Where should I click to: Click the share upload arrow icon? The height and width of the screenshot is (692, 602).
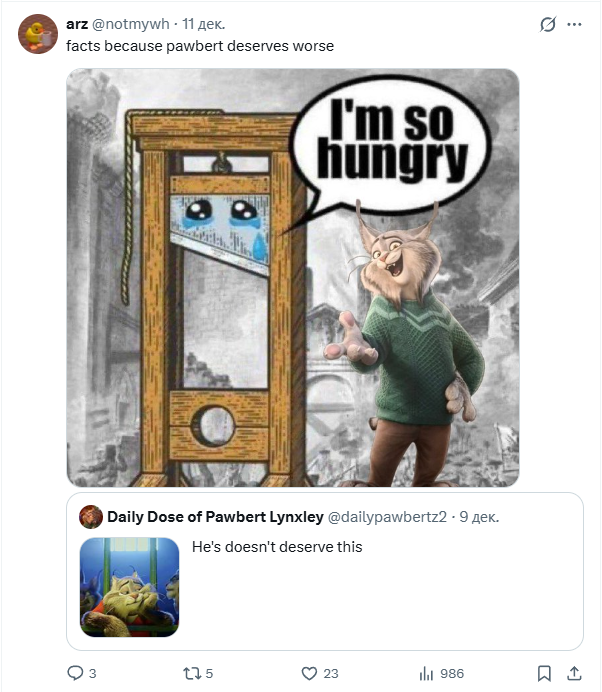pyautogui.click(x=574, y=673)
